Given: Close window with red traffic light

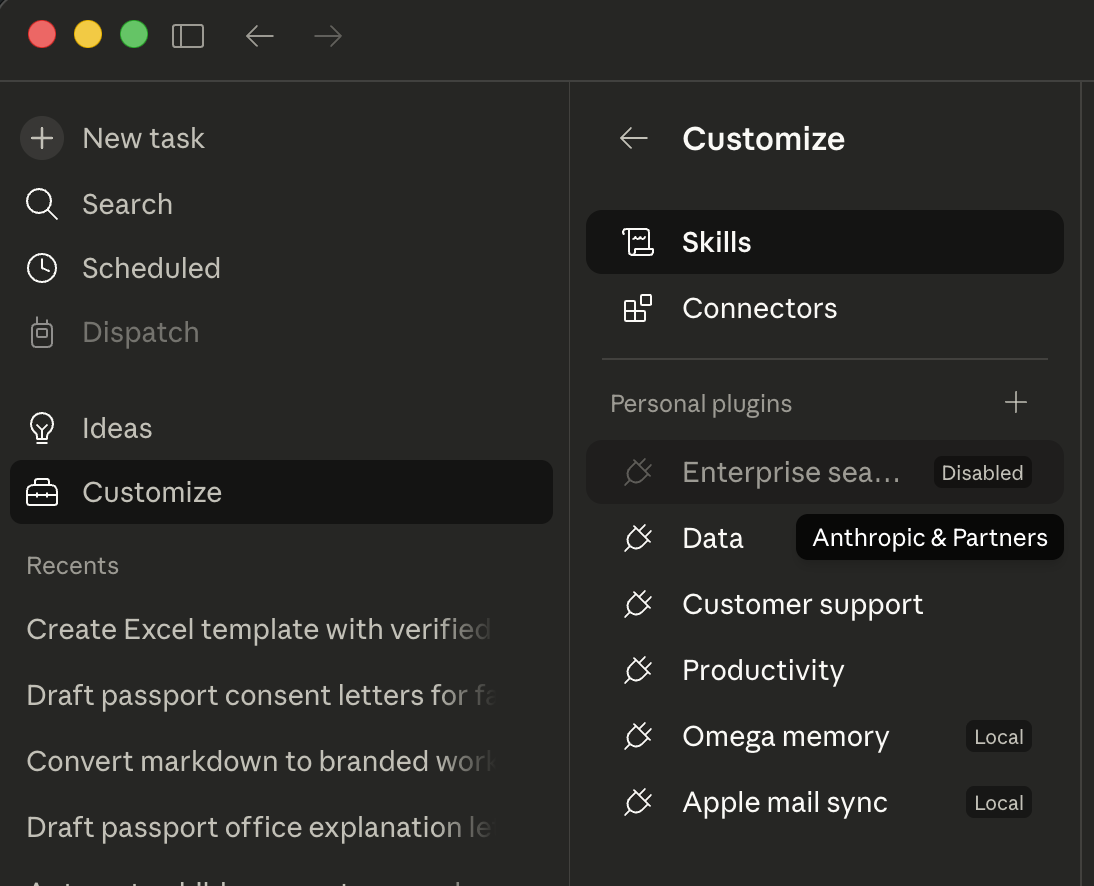Looking at the screenshot, I should click(42, 35).
